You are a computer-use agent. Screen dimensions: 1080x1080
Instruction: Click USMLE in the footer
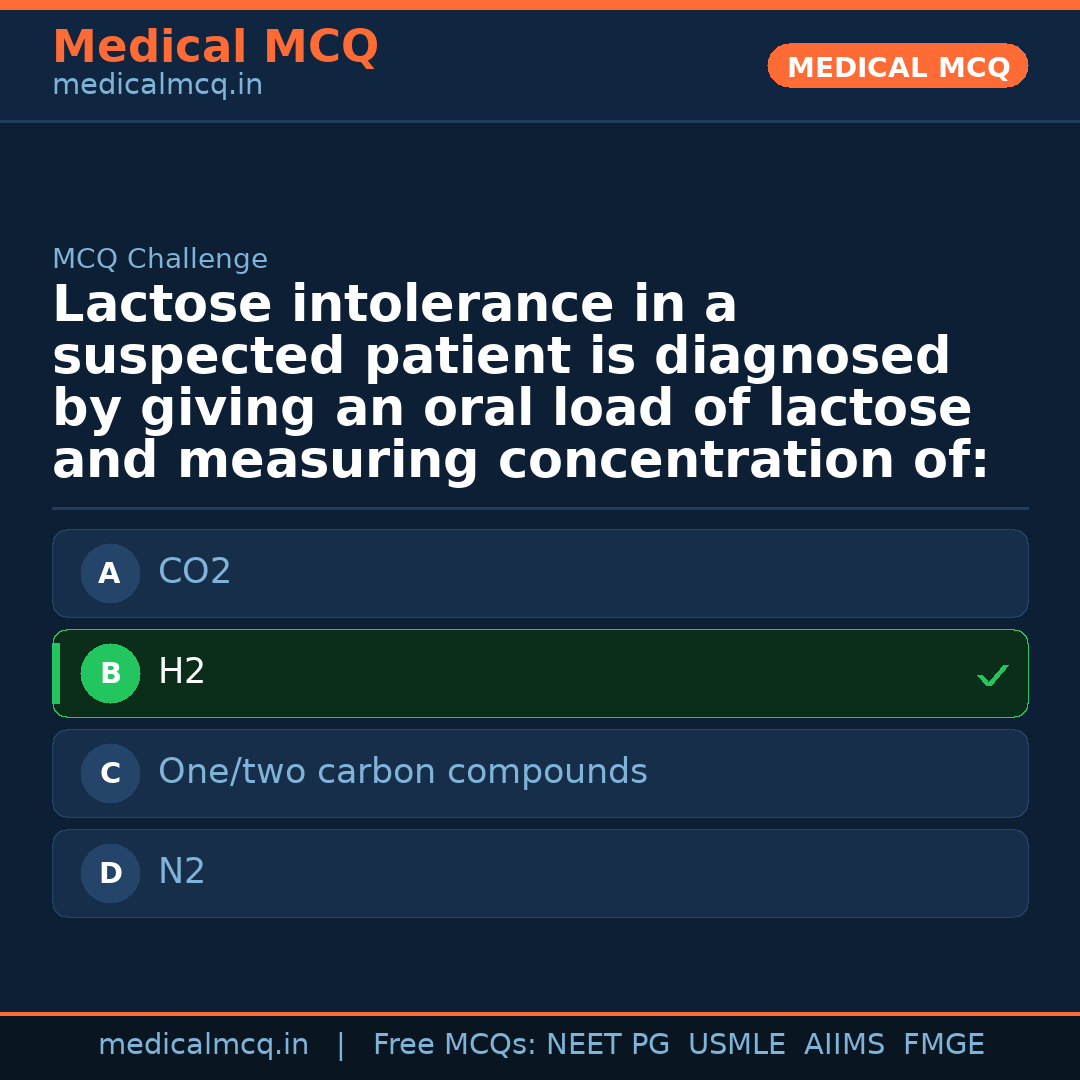736,1045
